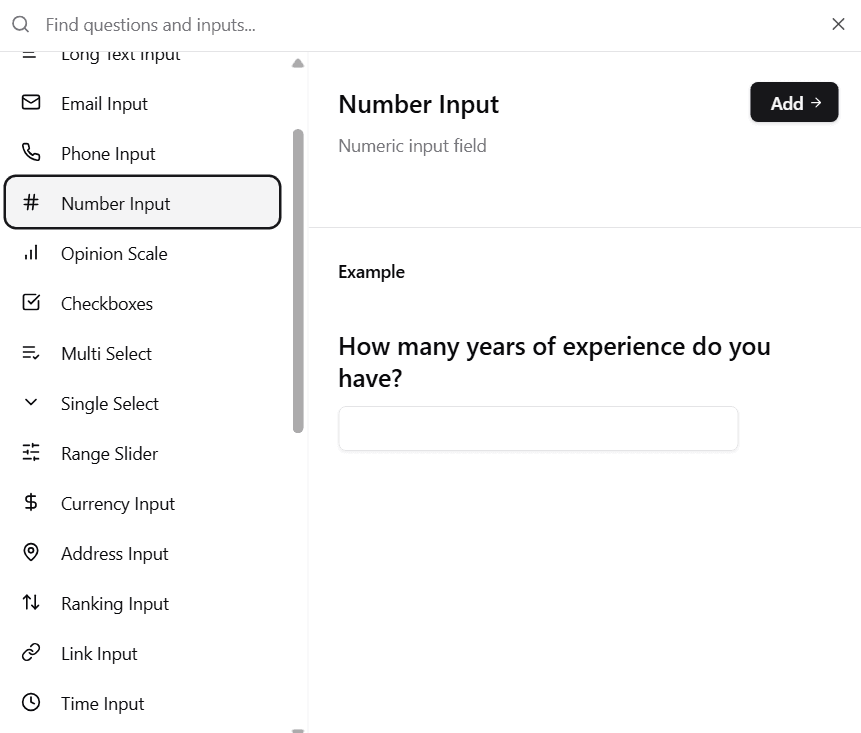Pick the Single Select question type
The image size is (861, 733).
pos(110,403)
